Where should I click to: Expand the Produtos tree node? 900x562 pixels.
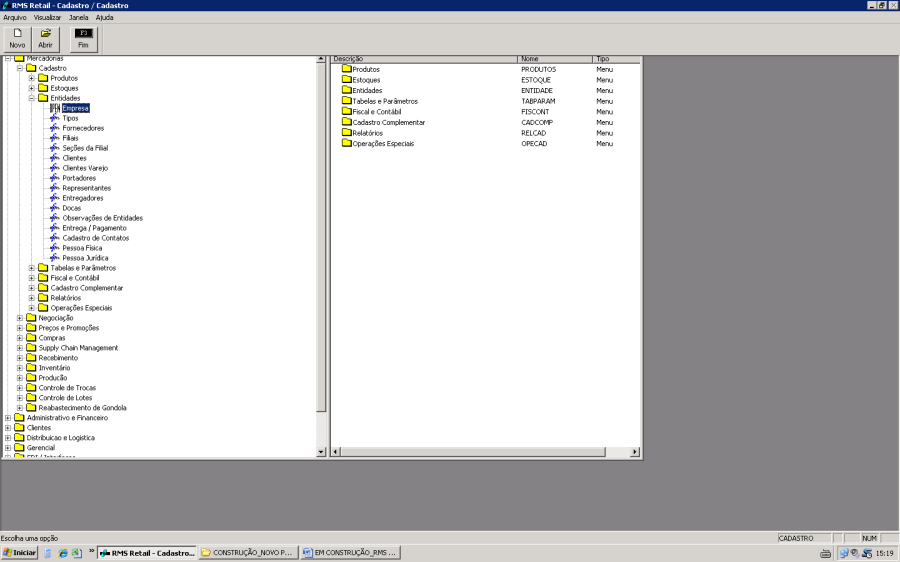(x=32, y=78)
